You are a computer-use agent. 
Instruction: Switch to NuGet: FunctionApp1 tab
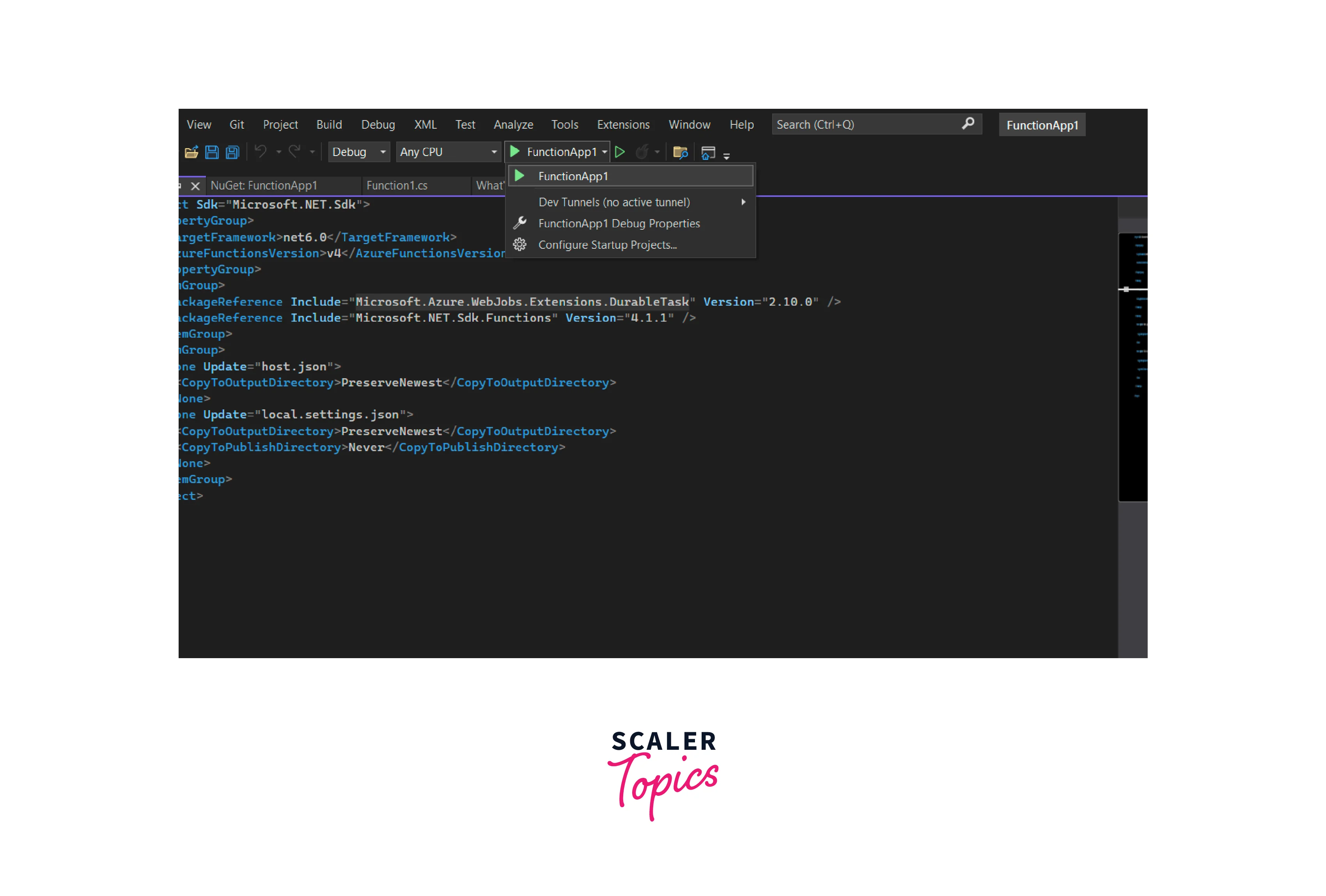click(x=264, y=185)
